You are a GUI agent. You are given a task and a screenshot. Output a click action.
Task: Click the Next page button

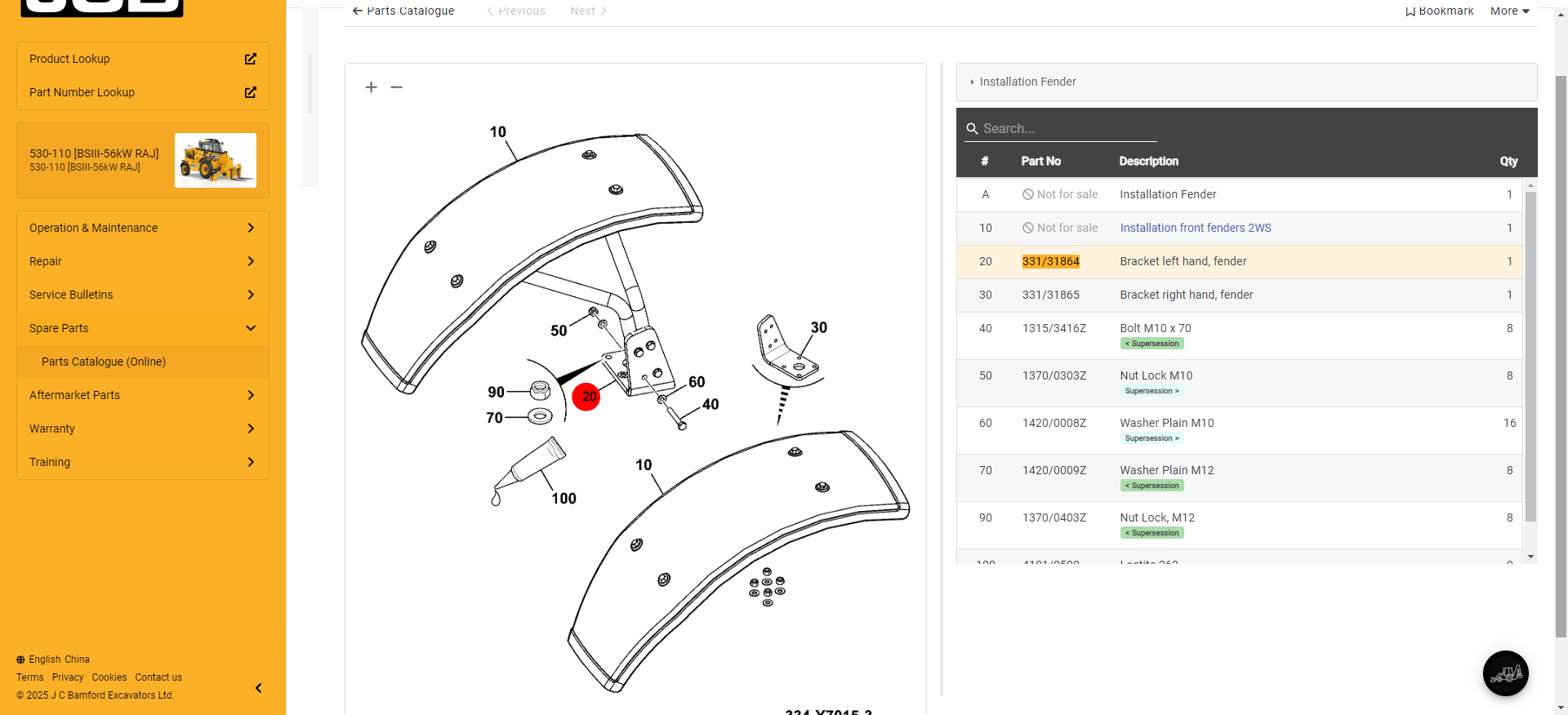point(588,11)
